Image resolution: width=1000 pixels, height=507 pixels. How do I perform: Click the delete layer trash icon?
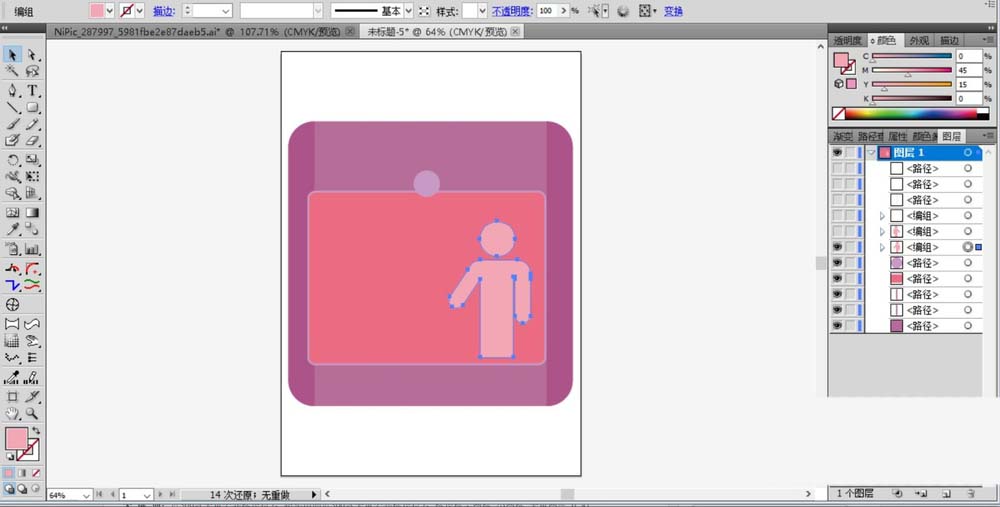tap(970, 493)
